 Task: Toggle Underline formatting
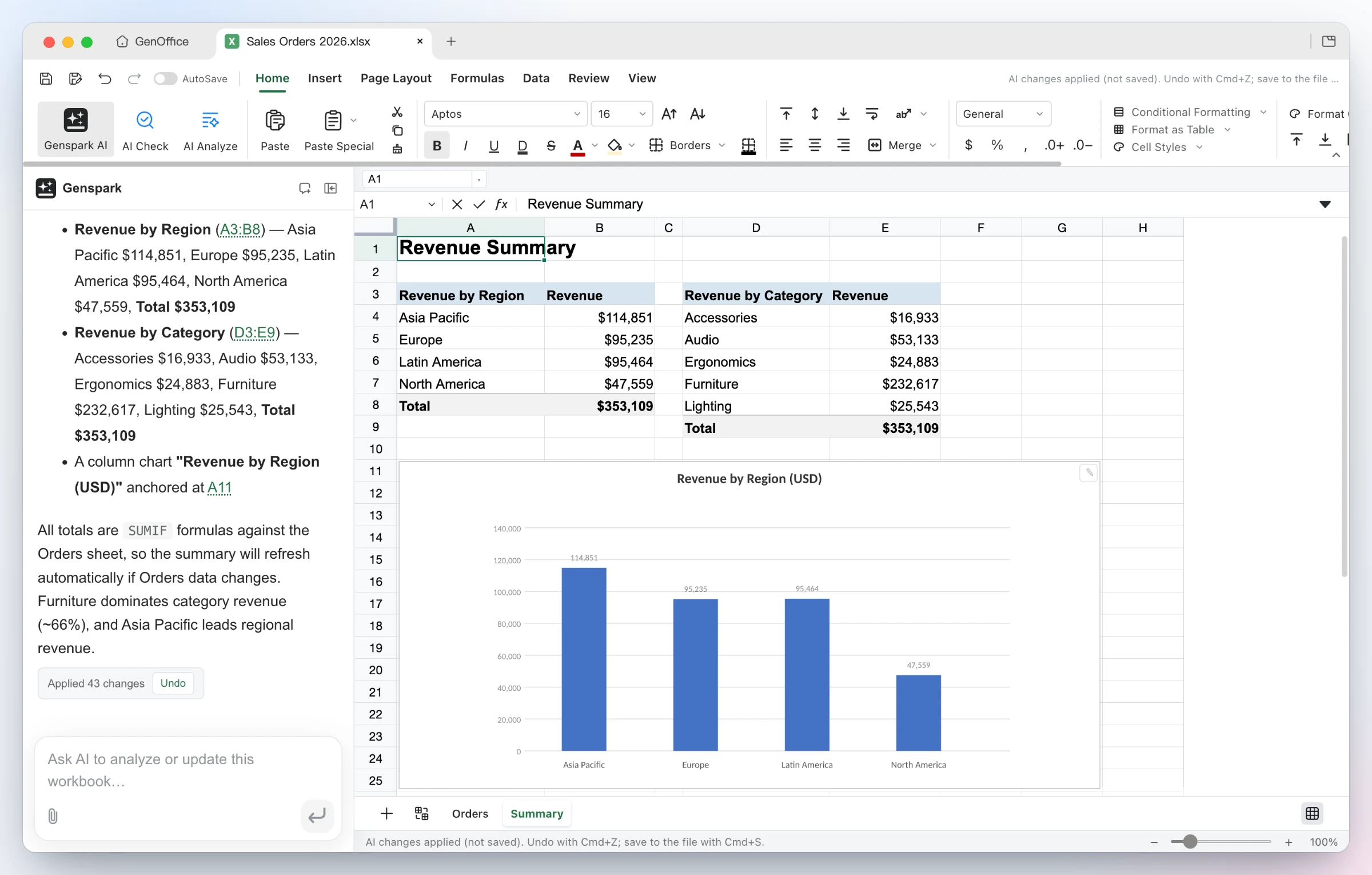point(494,145)
